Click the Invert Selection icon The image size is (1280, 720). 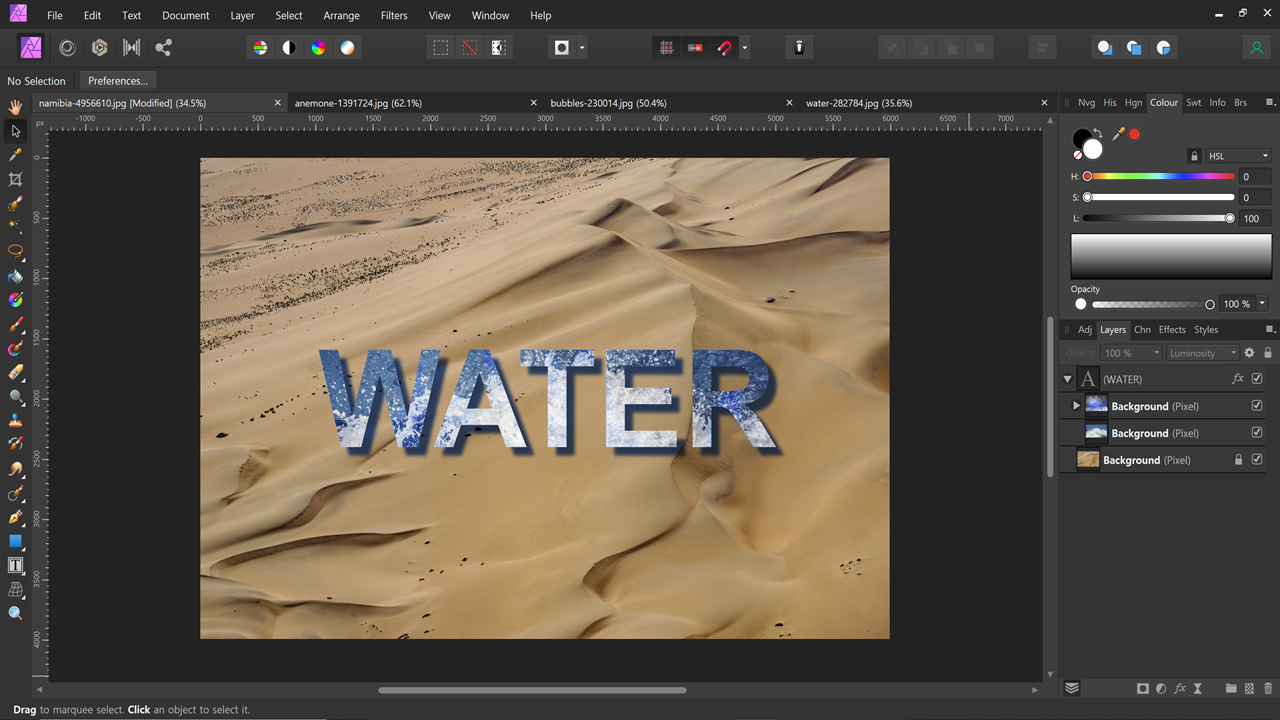tap(498, 47)
